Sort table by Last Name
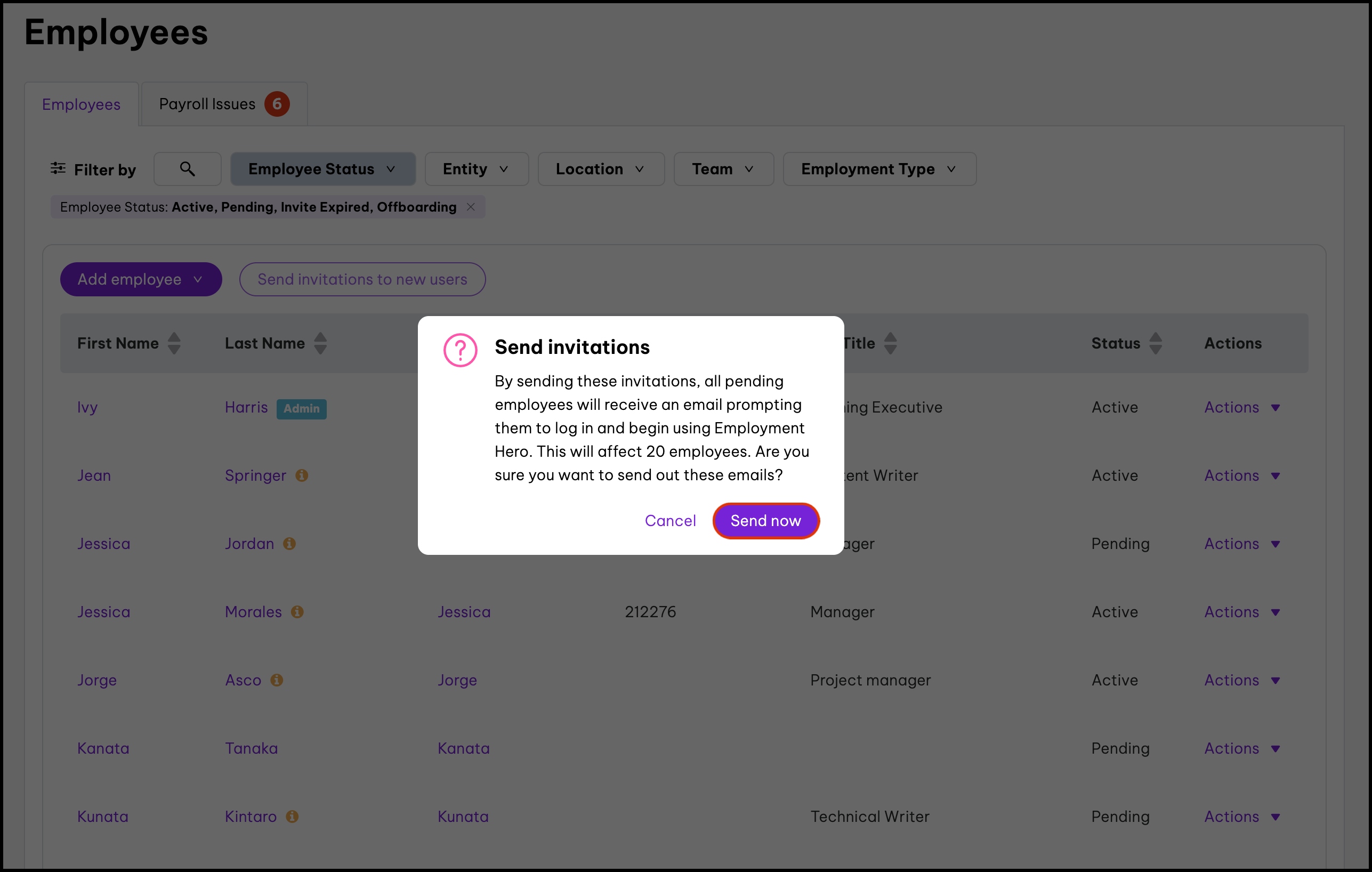 [320, 343]
